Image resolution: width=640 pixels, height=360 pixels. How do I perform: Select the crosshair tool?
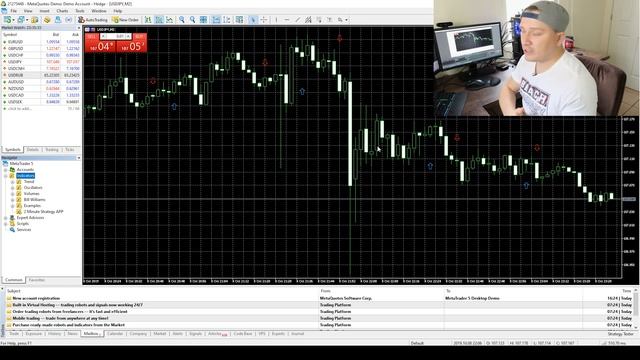[264, 20]
